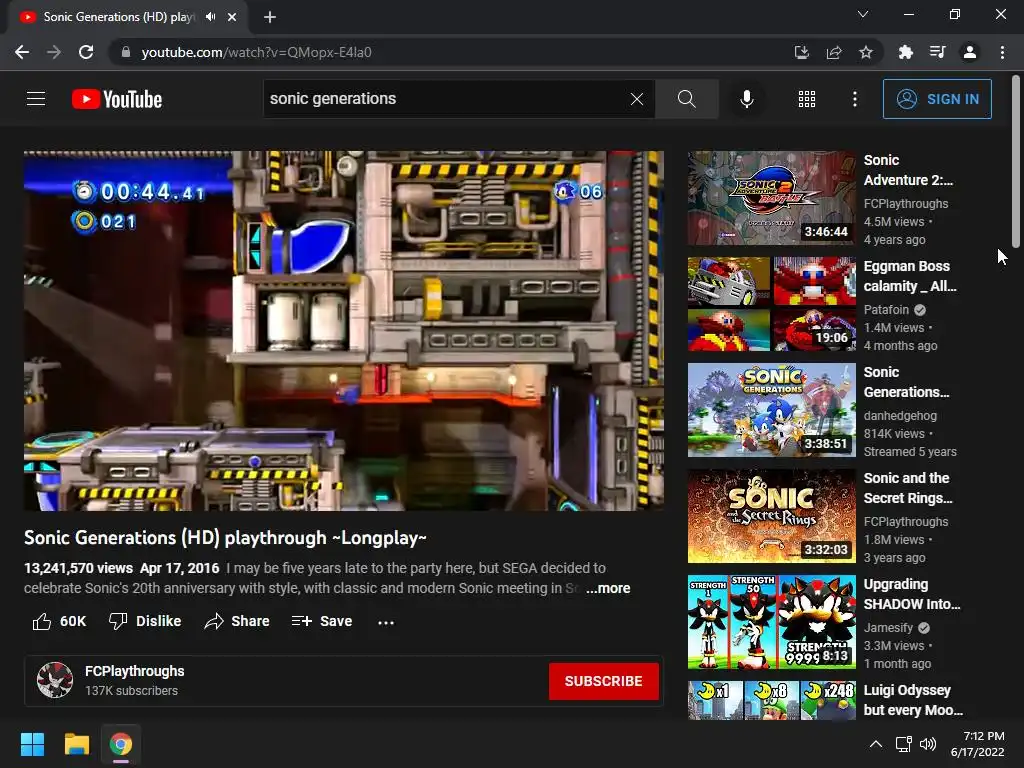Click the search magnifier button
Viewport: 1024px width, 768px height.
click(686, 99)
